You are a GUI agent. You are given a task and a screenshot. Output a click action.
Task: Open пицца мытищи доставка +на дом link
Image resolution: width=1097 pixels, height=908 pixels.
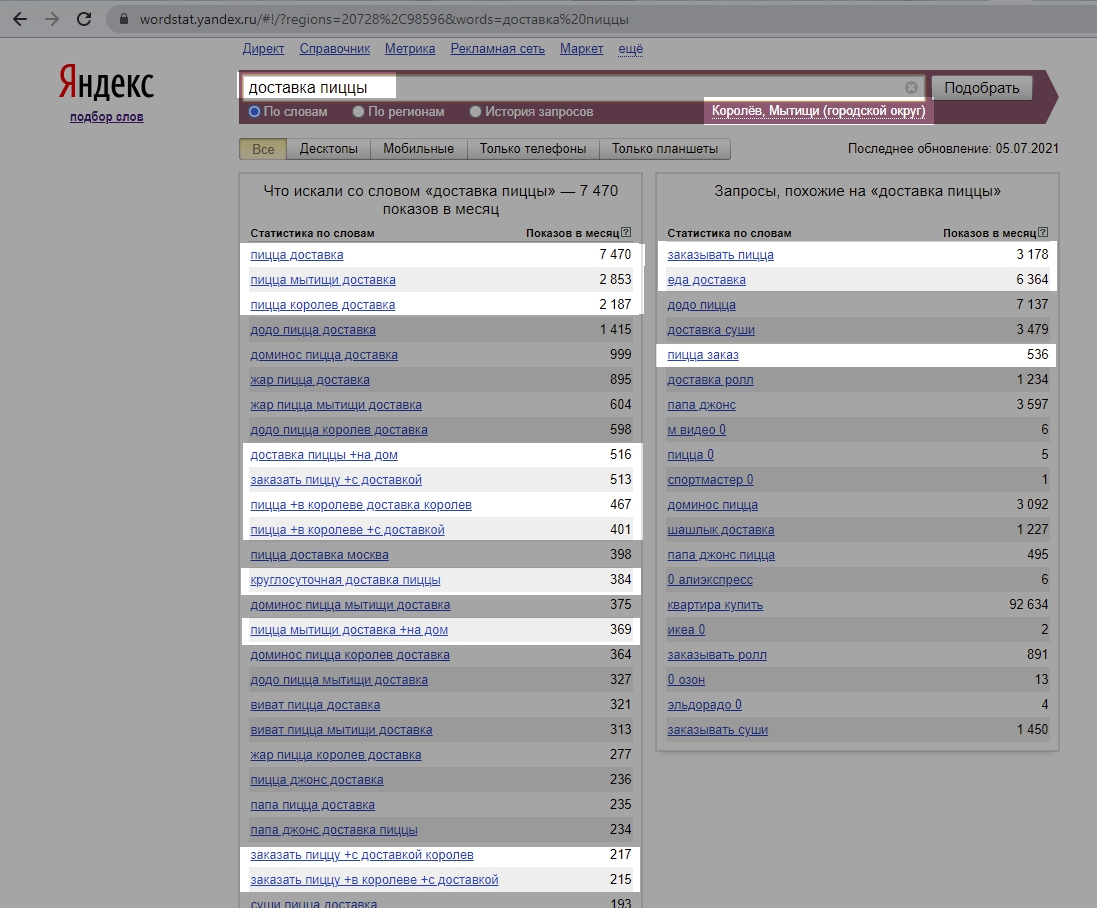coord(349,630)
